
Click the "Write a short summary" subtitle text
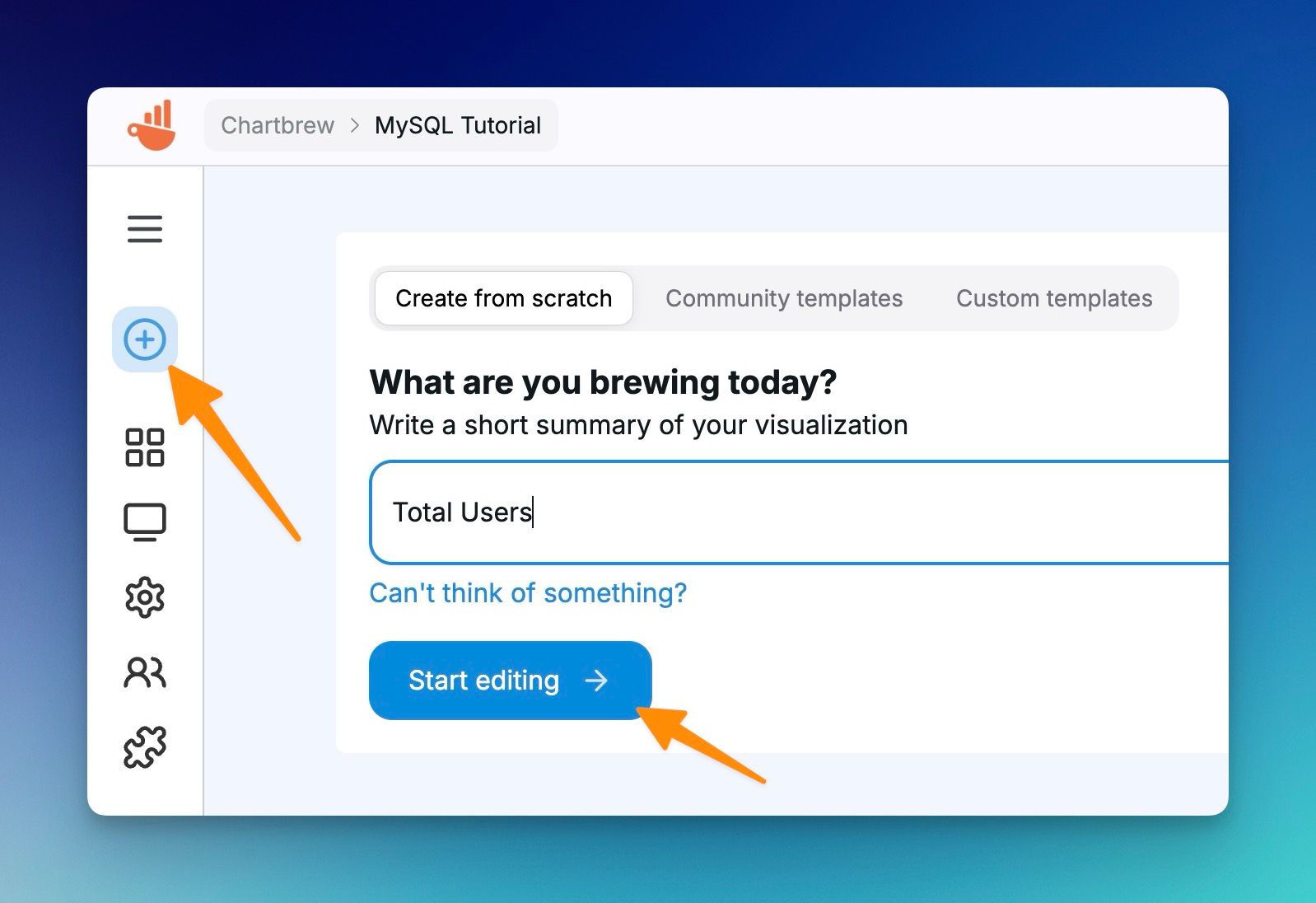point(638,425)
